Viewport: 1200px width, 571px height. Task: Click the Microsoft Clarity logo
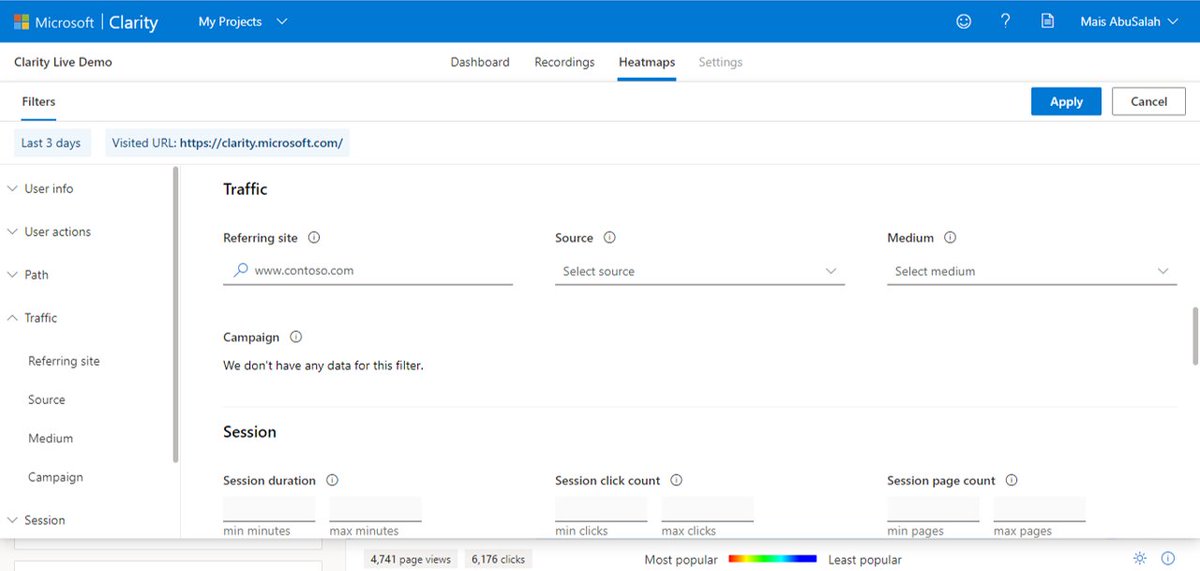(x=85, y=21)
